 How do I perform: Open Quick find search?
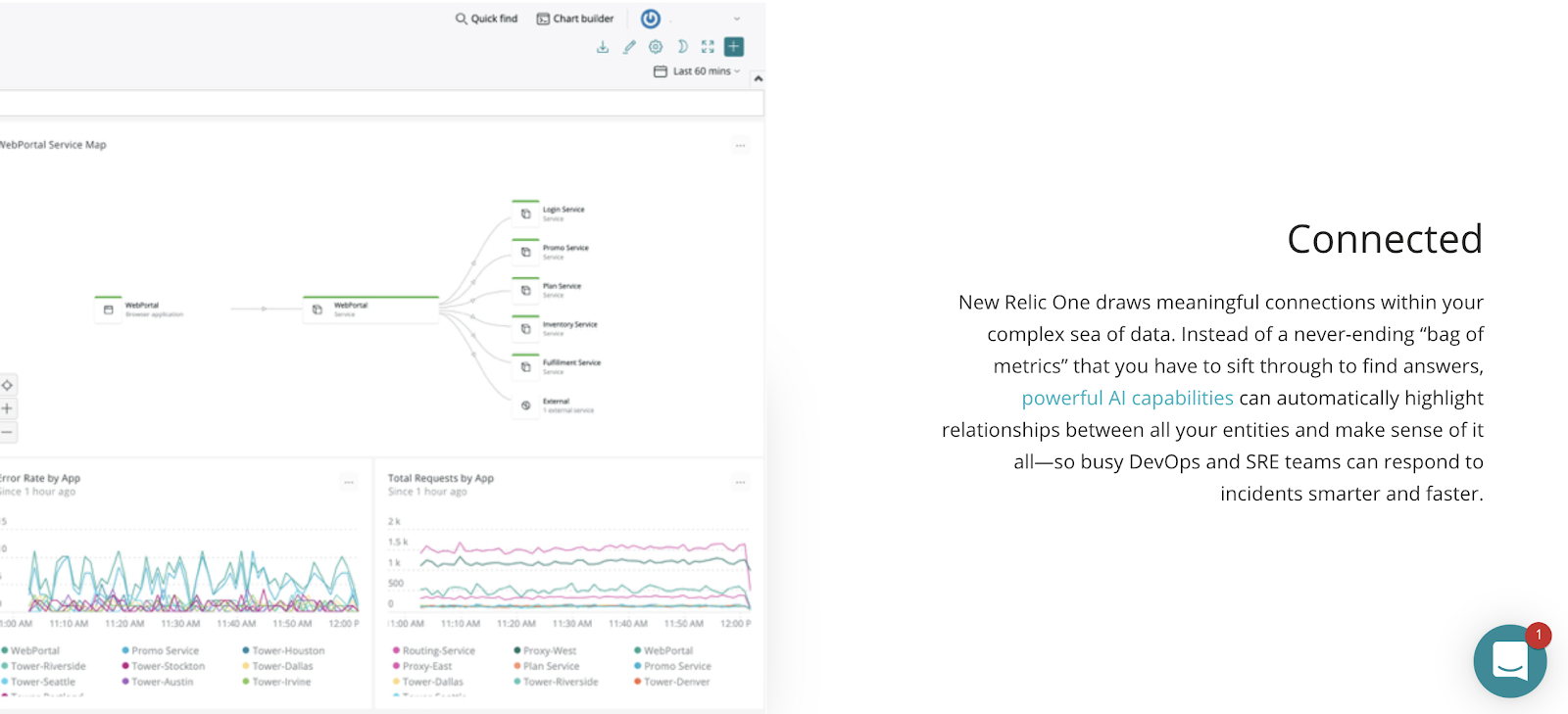(486, 19)
